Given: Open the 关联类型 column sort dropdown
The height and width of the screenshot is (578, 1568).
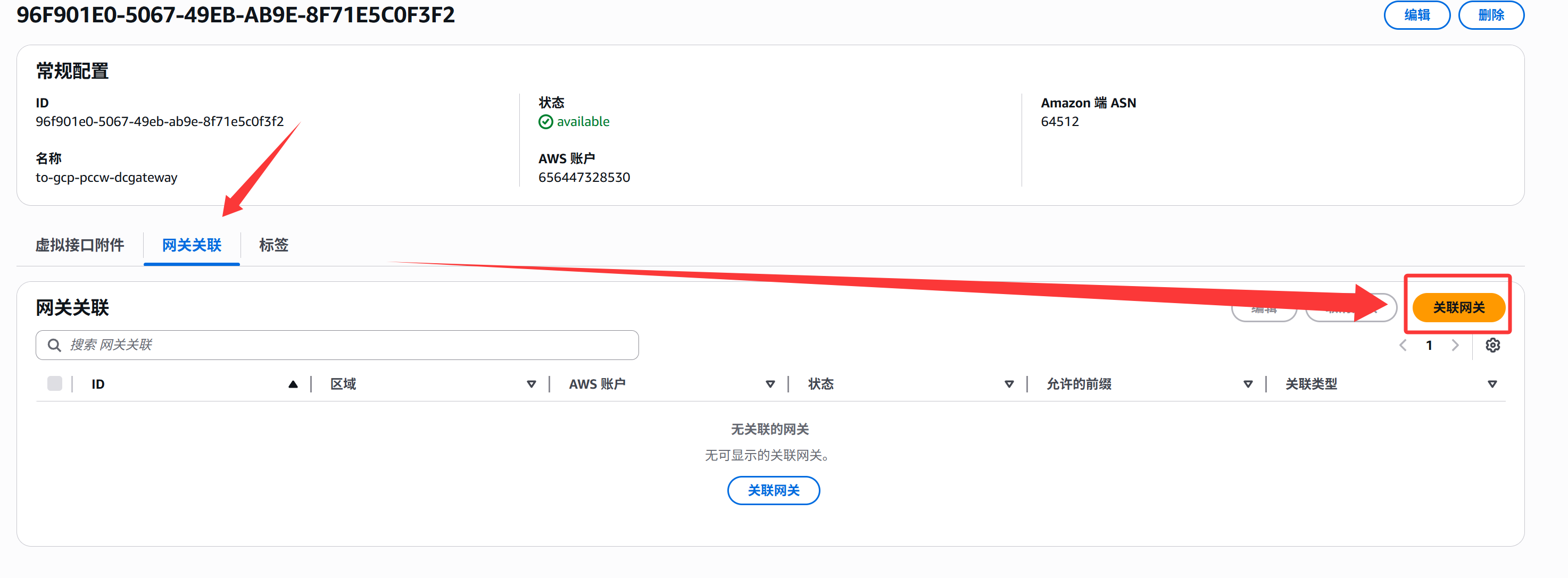Looking at the screenshot, I should pyautogui.click(x=1492, y=384).
